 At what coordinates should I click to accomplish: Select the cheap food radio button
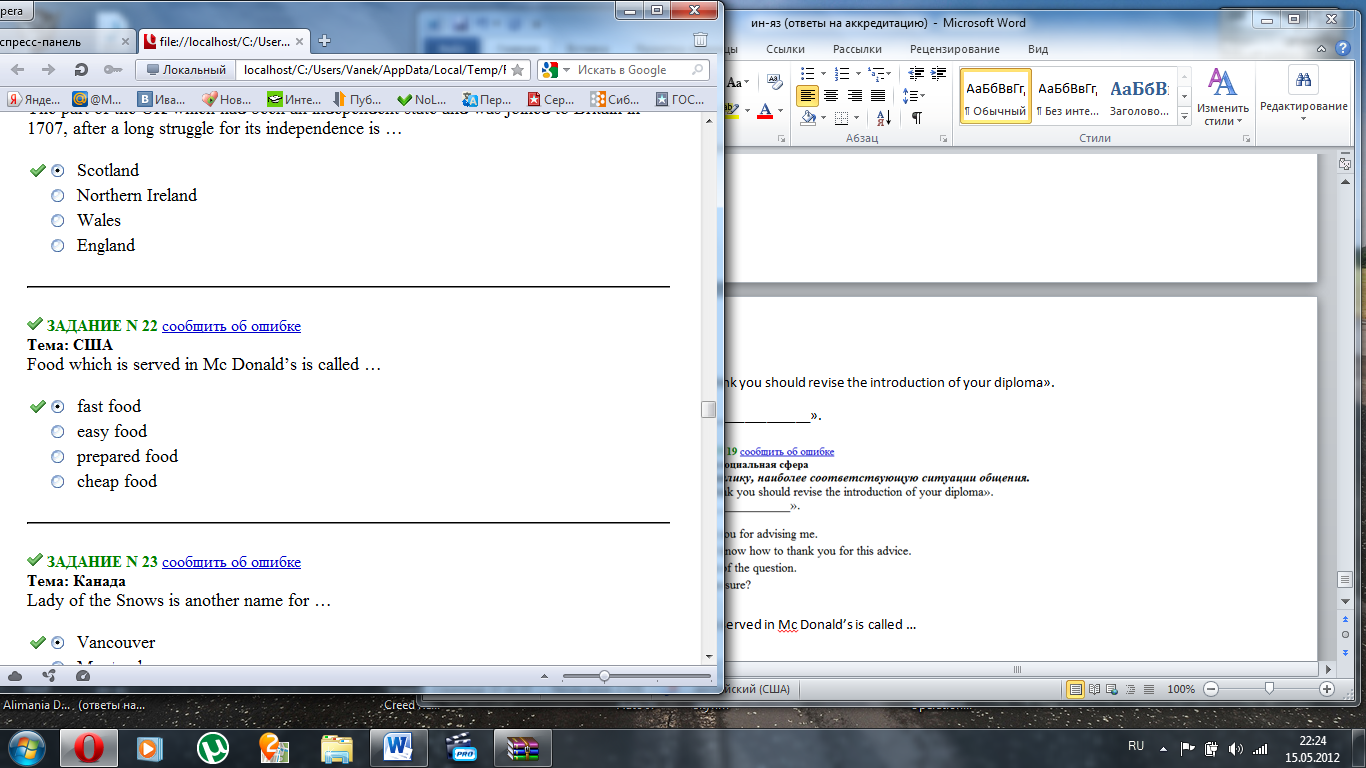[58, 482]
